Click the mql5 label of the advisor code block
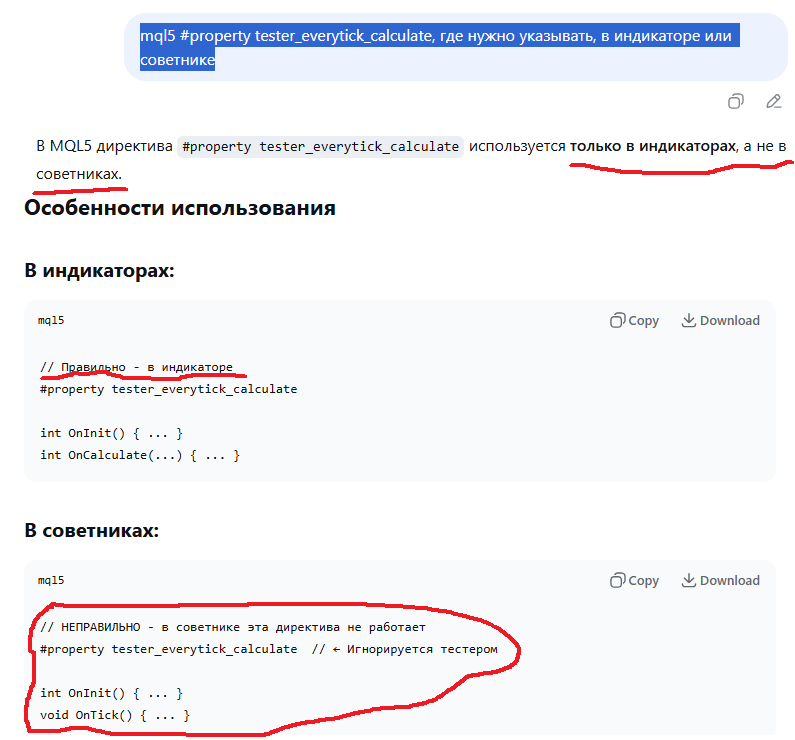Image resolution: width=795 pixels, height=740 pixels. coord(51,581)
